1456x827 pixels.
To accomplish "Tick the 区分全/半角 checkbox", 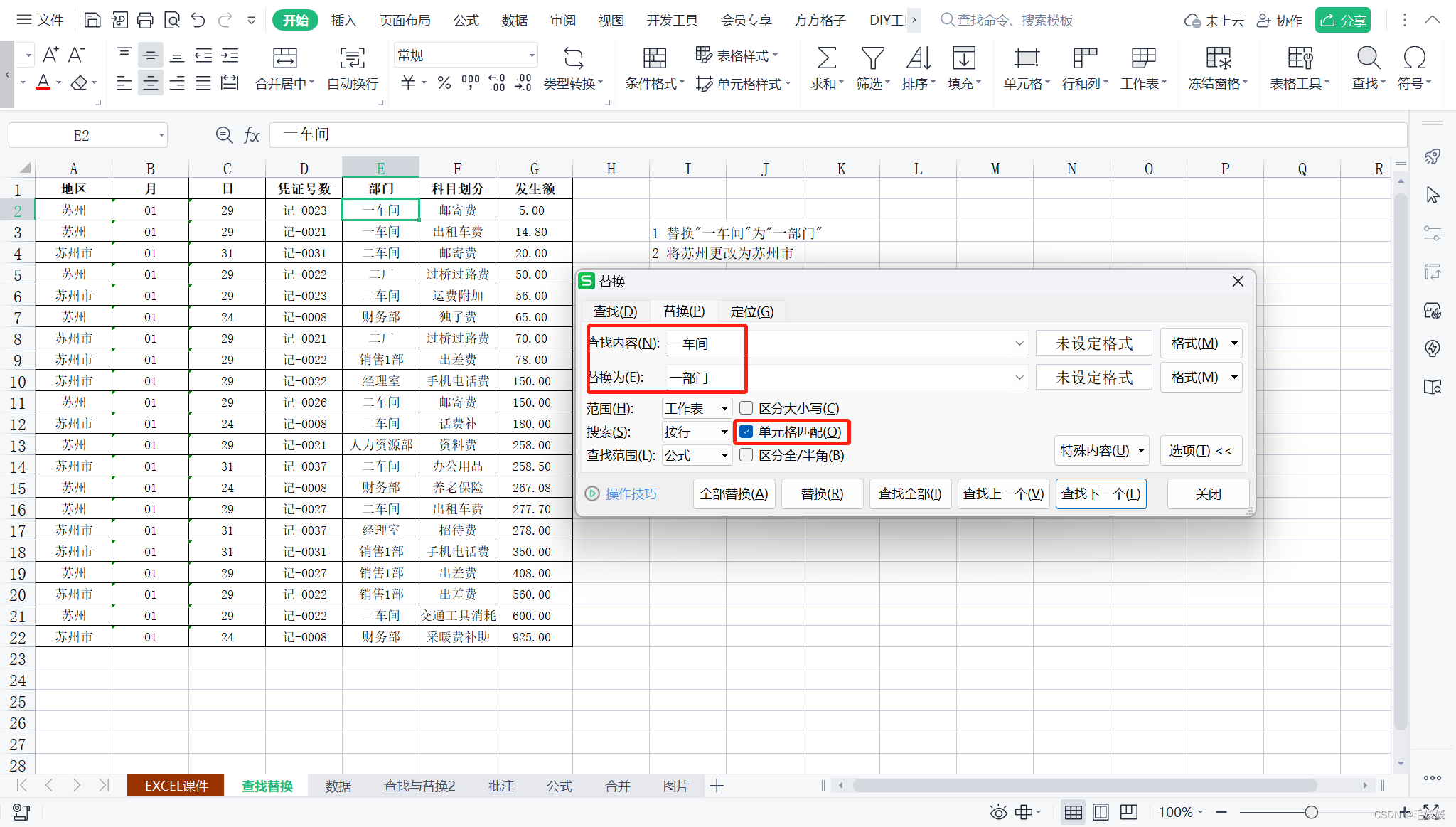I will click(x=746, y=455).
